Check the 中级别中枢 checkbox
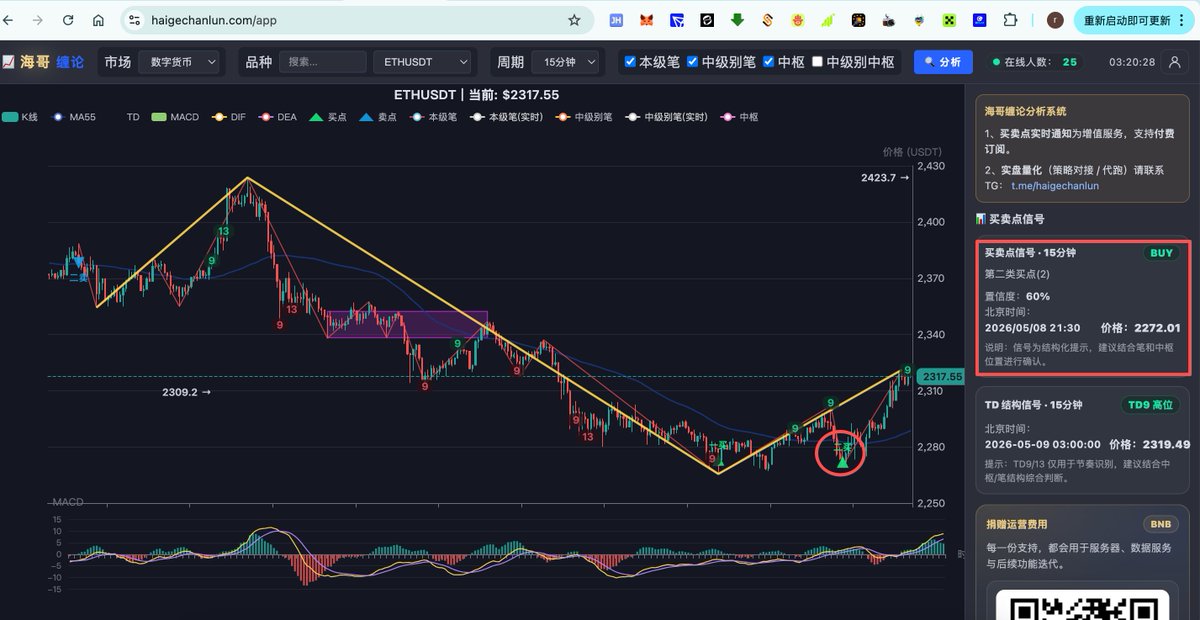 pyautogui.click(x=817, y=62)
